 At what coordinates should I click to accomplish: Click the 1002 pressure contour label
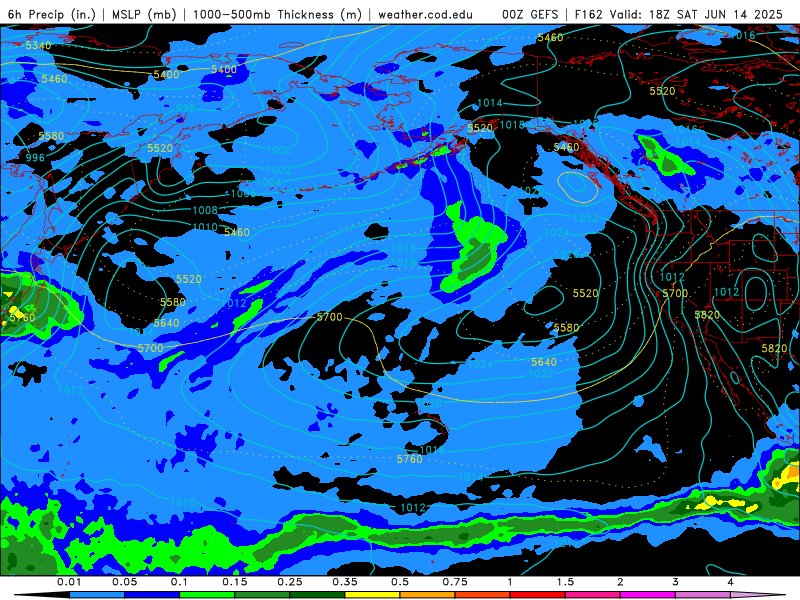coord(279,170)
